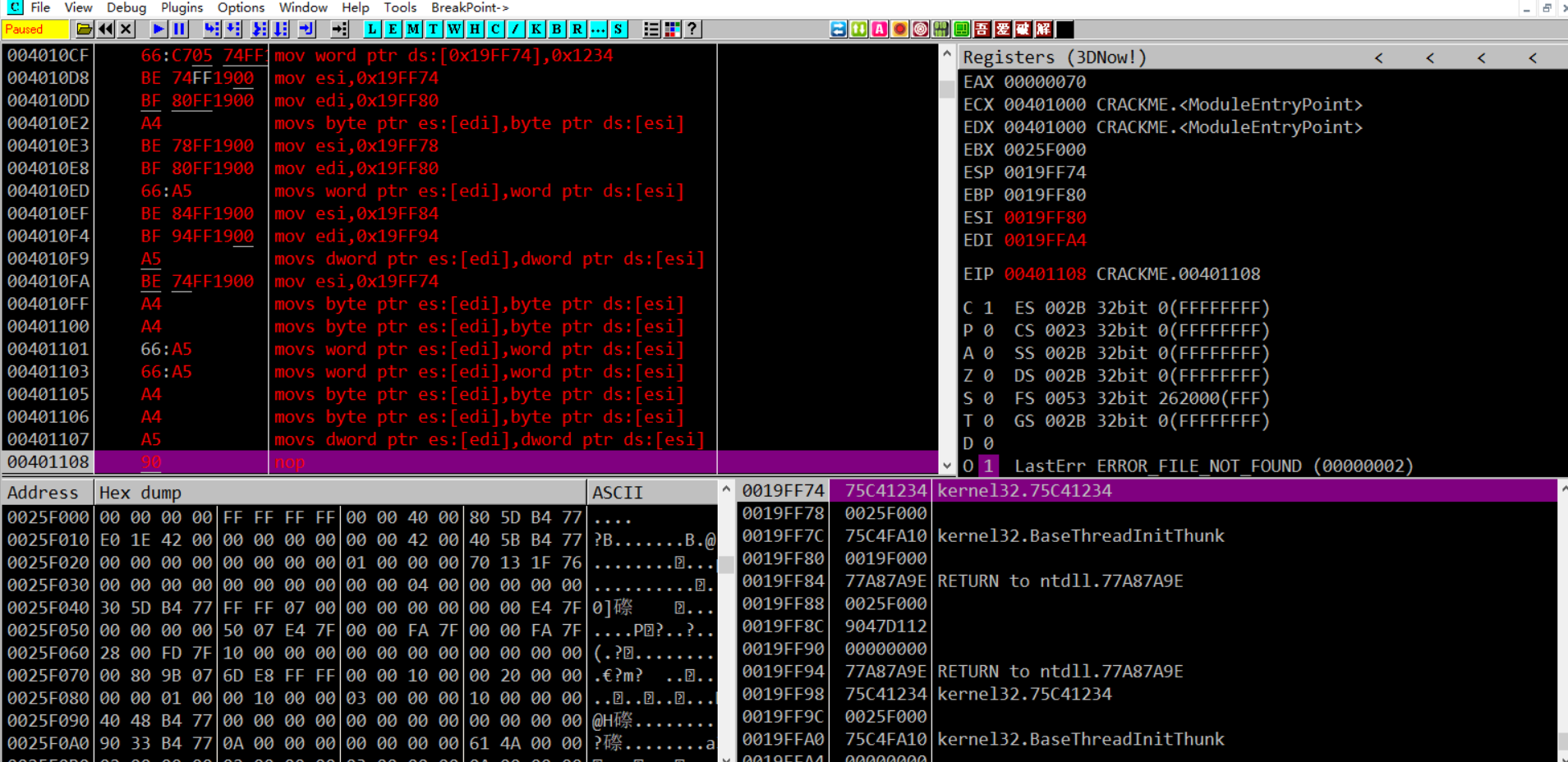Open the Debug menu
This screenshot has width=1568, height=762.
[126, 7]
